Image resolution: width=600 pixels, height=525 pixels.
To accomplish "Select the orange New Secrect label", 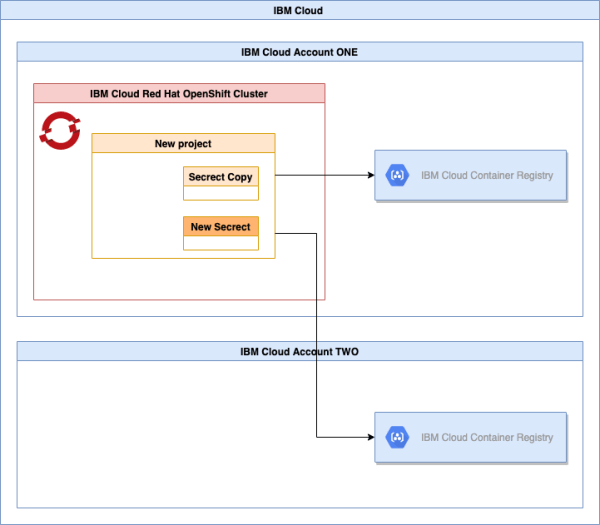I will [x=221, y=227].
